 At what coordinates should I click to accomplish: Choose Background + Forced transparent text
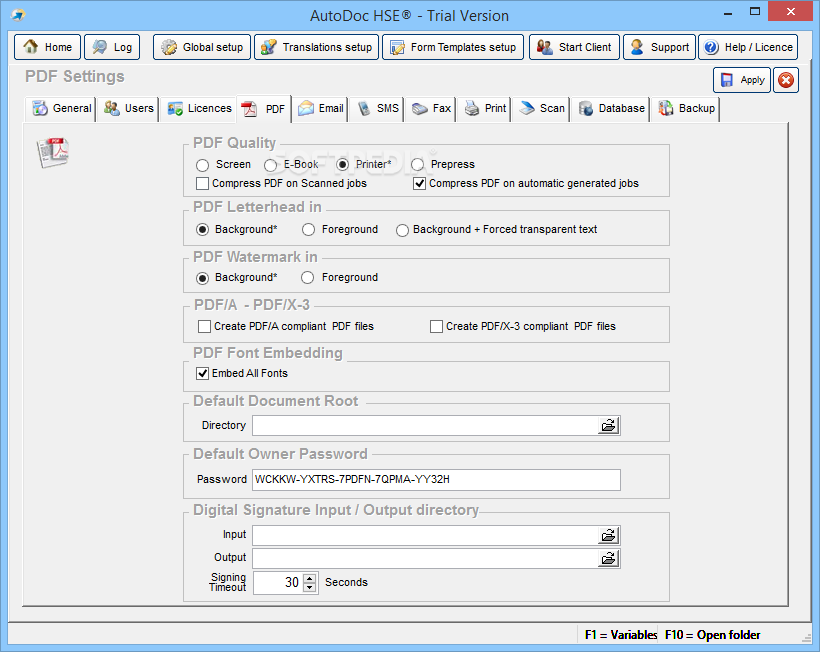tap(402, 230)
